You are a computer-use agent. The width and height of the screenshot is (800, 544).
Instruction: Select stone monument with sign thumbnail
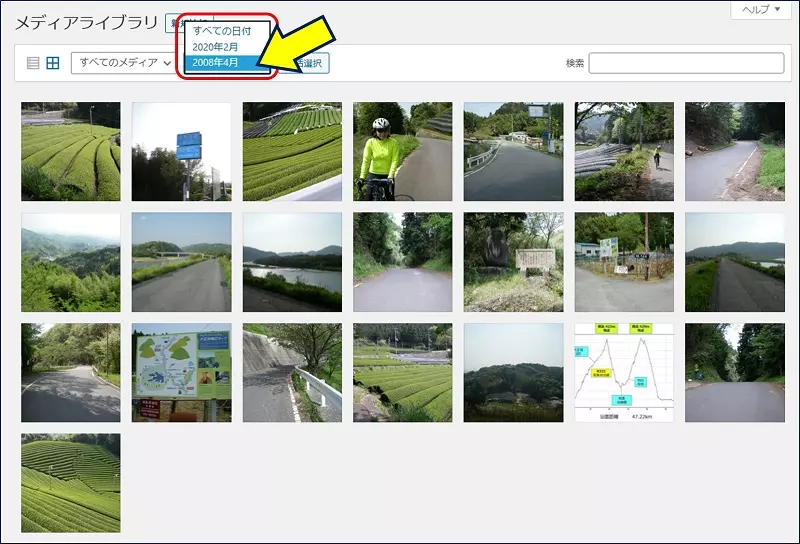[x=513, y=262]
